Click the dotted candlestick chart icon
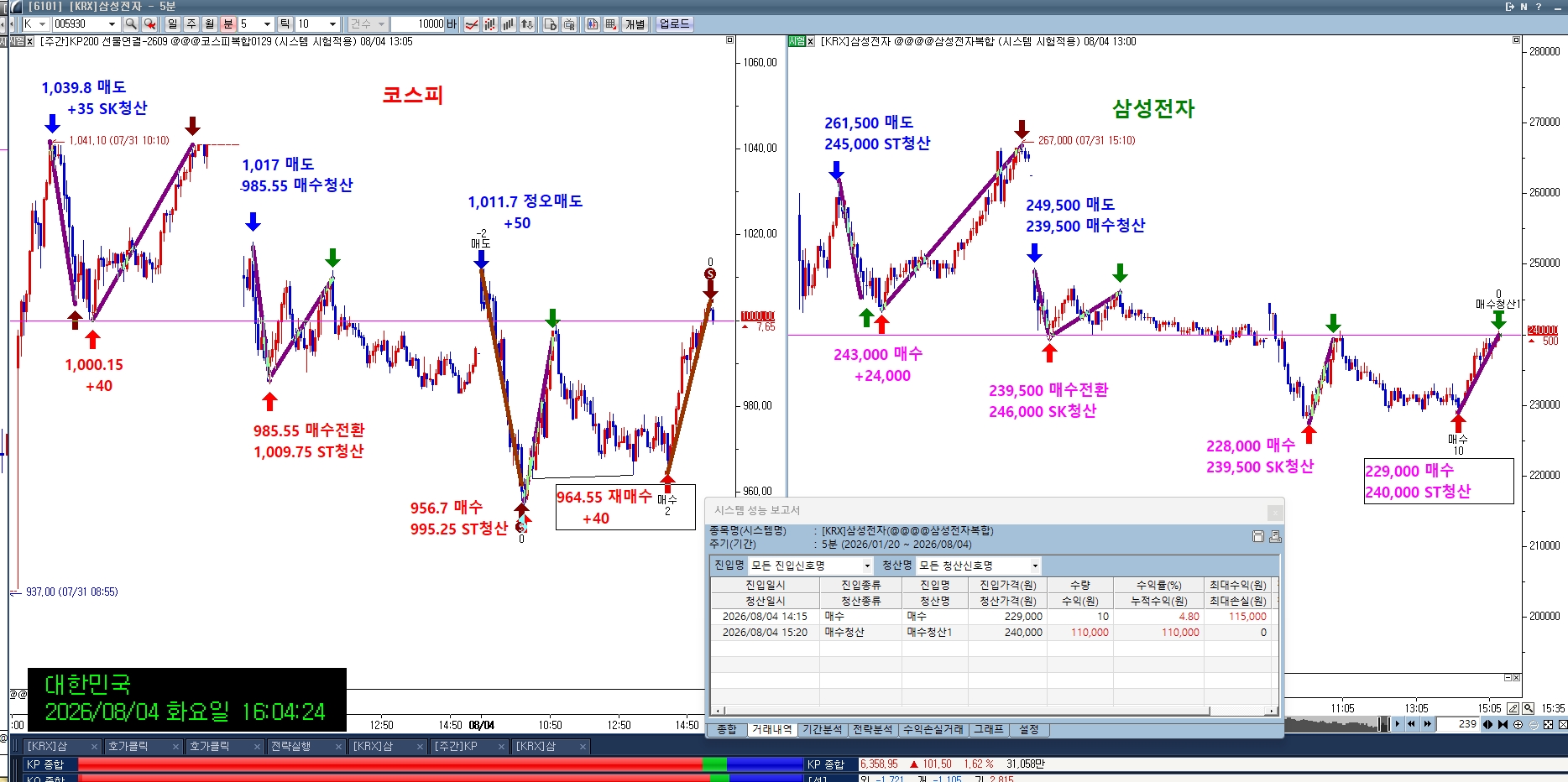The width and height of the screenshot is (1568, 782). [x=490, y=24]
